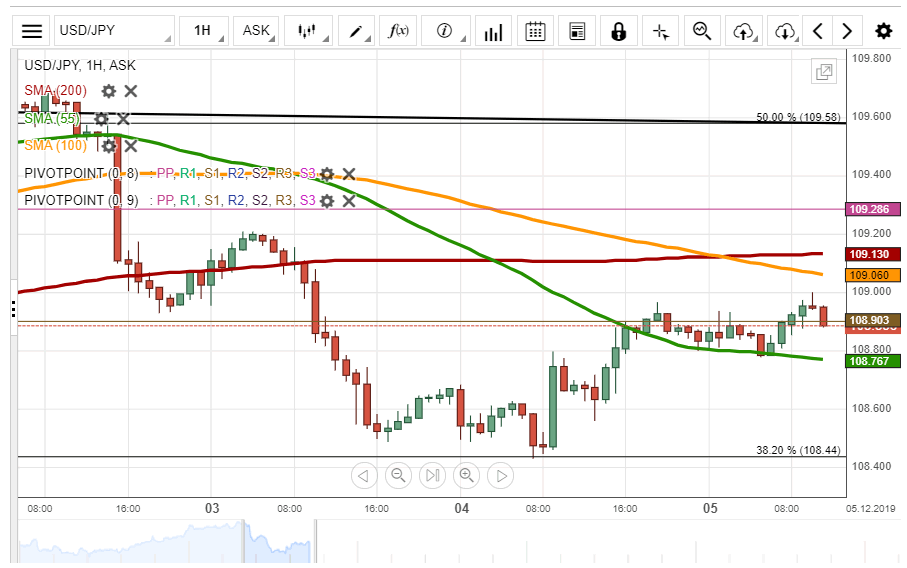Open the USD/JPY instrument selector
Viewport: 907px width, 568px height.
114,31
